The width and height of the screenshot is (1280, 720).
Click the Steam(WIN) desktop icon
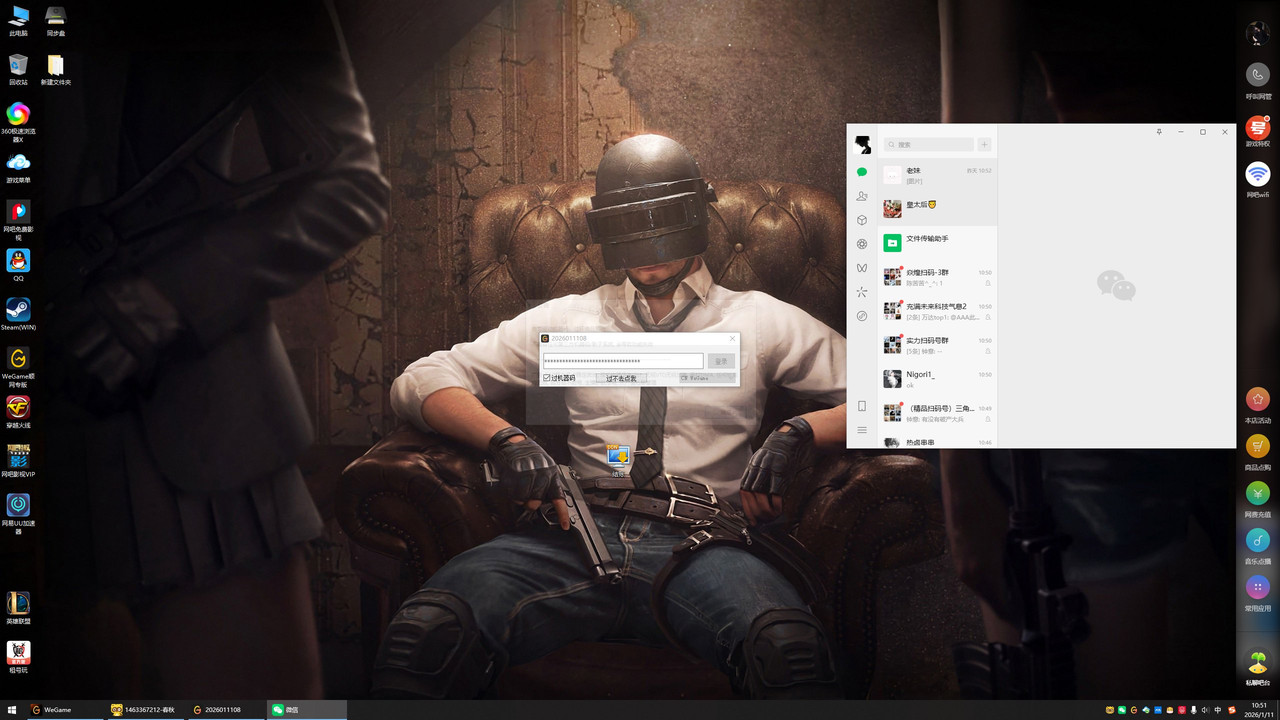[18, 312]
